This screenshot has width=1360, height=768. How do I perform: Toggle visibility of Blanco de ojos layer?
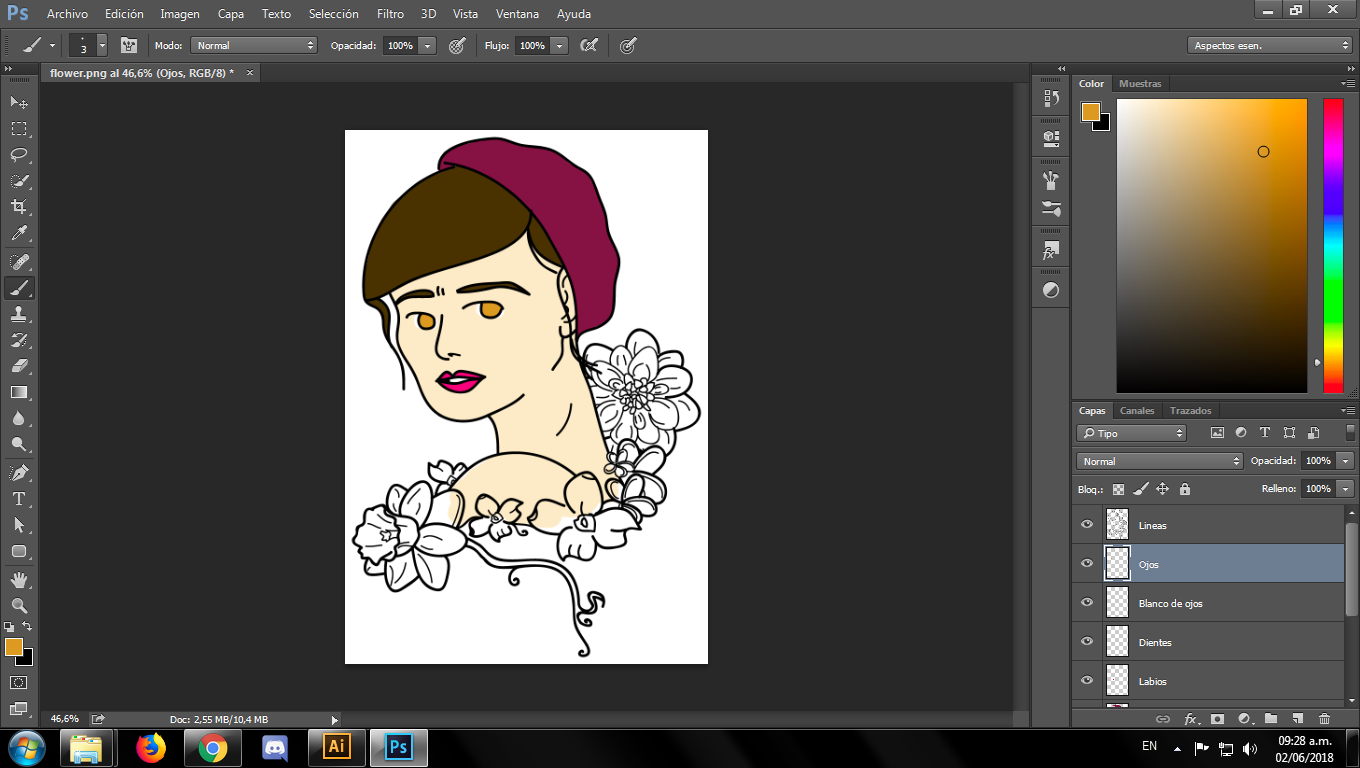click(1087, 602)
